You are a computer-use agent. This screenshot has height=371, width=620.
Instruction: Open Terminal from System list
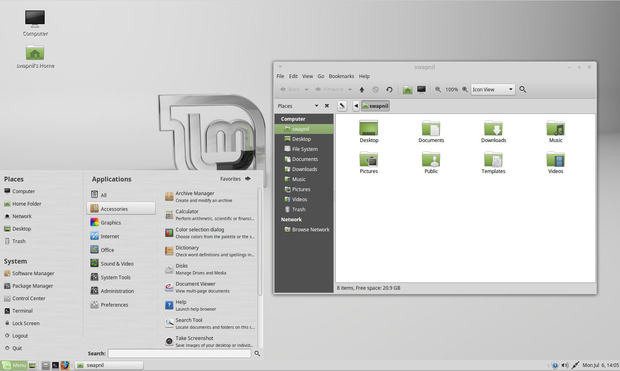[18, 311]
